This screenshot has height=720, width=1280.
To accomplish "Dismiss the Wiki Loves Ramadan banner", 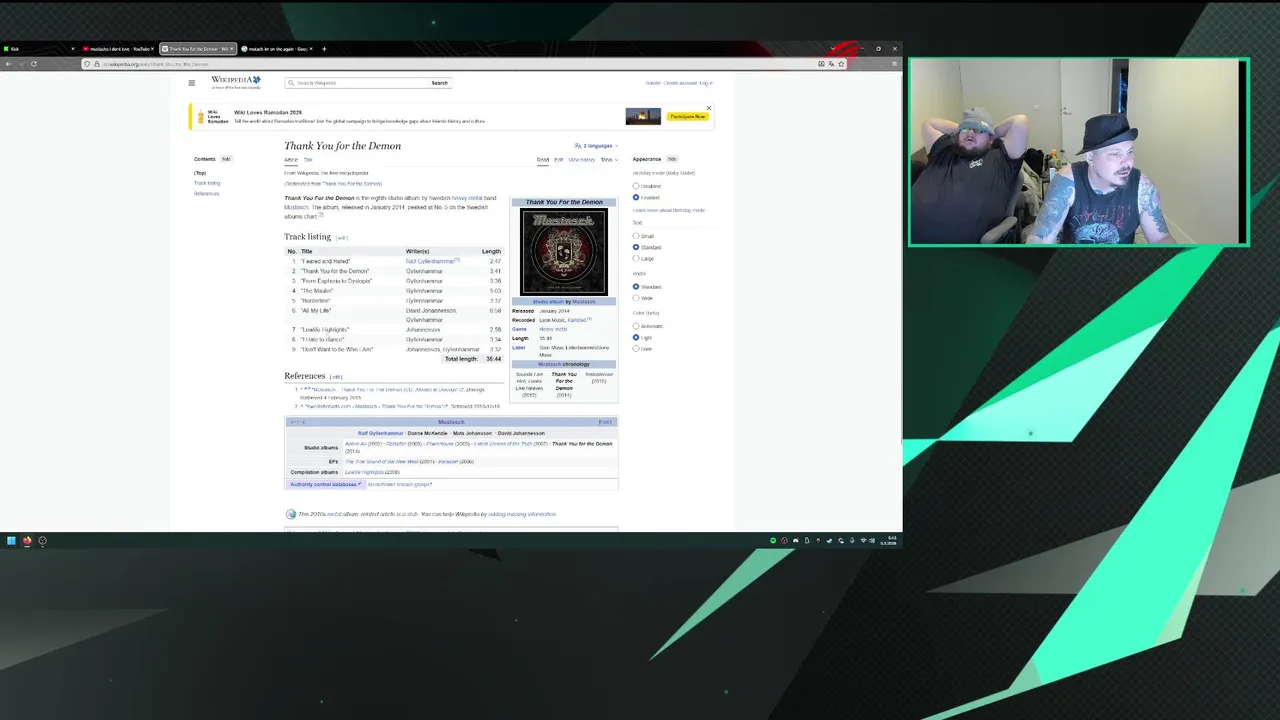I will pyautogui.click(x=709, y=108).
